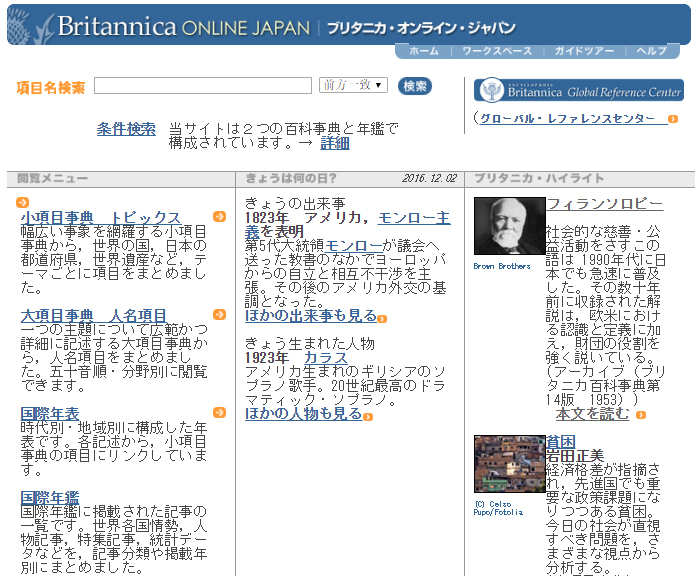Image resolution: width=699 pixels, height=576 pixels.
Task: Click the hillside houses photo beside 貧困
Action: pyautogui.click(x=510, y=464)
